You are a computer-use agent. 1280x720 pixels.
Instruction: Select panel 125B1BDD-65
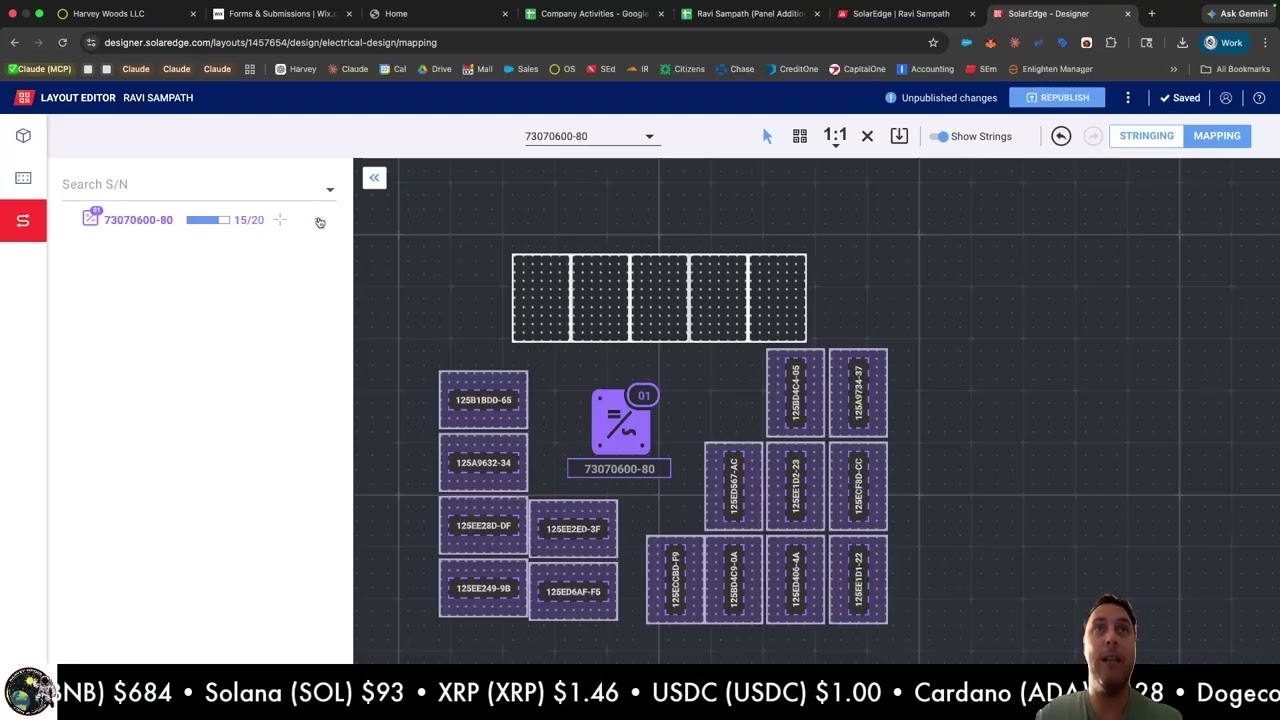pyautogui.click(x=483, y=400)
